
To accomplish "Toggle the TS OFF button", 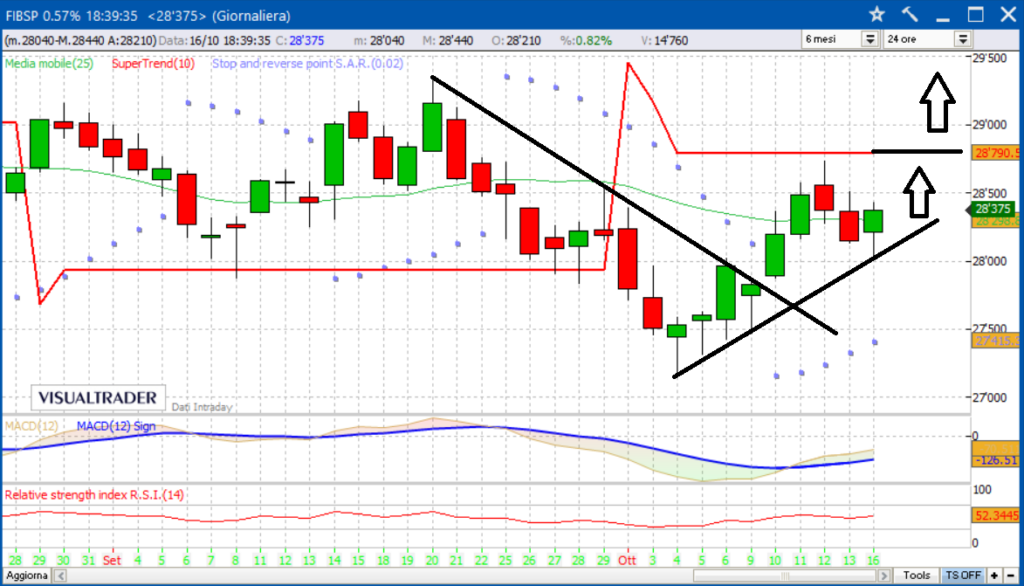I will [963, 576].
